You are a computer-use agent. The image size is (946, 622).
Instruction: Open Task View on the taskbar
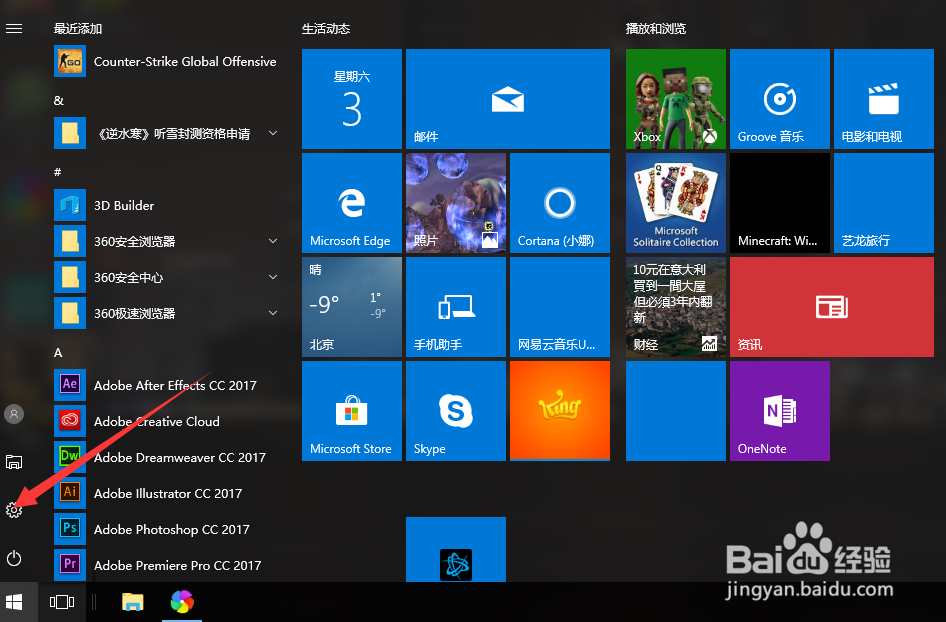(62, 602)
